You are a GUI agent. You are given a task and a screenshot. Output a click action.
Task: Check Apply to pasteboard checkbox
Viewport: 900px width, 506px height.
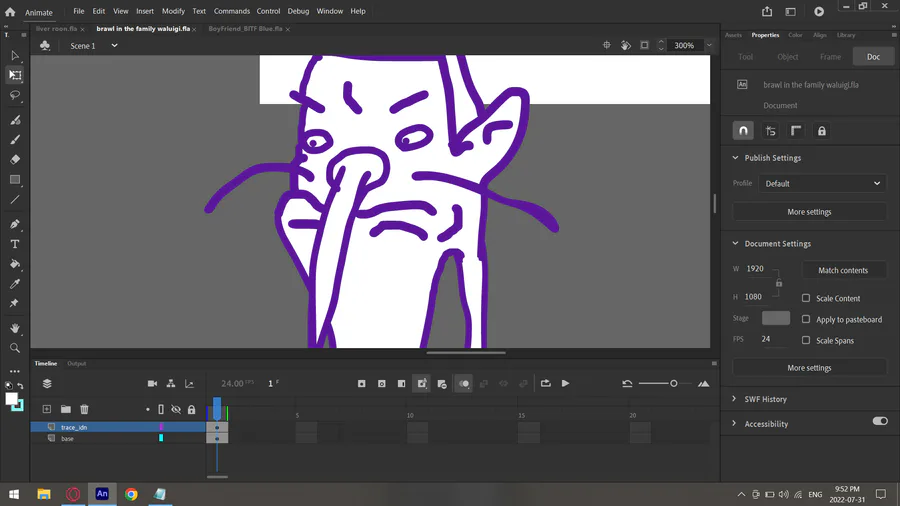tap(806, 319)
